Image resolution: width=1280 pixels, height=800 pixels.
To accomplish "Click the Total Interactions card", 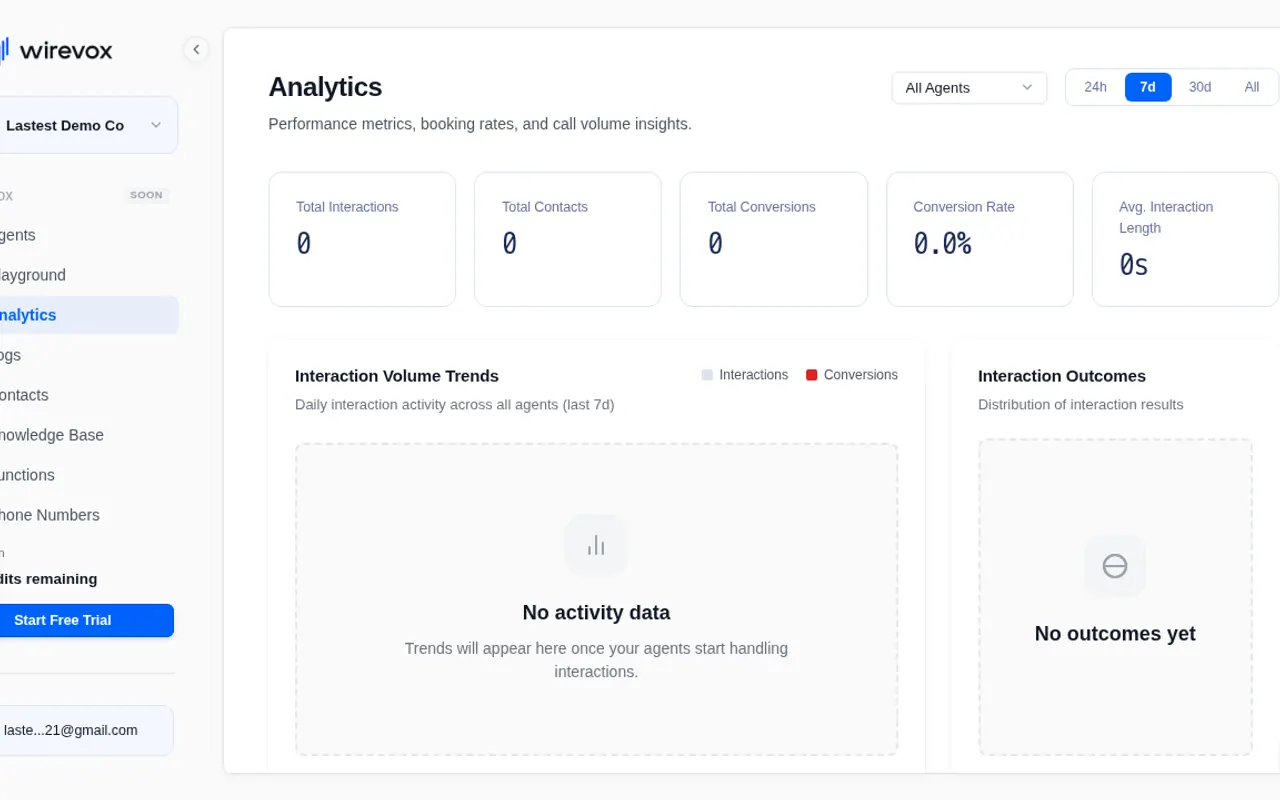I will [x=362, y=239].
